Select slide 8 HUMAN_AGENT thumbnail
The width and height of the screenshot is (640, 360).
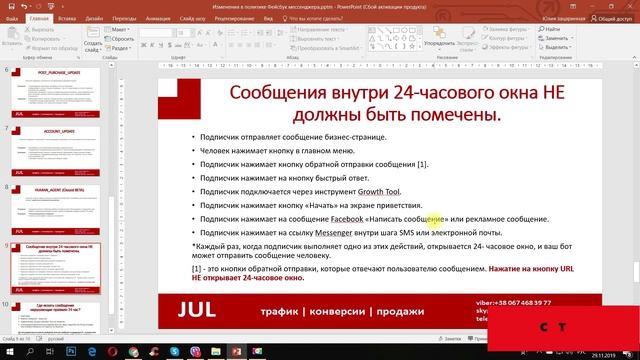(56, 210)
